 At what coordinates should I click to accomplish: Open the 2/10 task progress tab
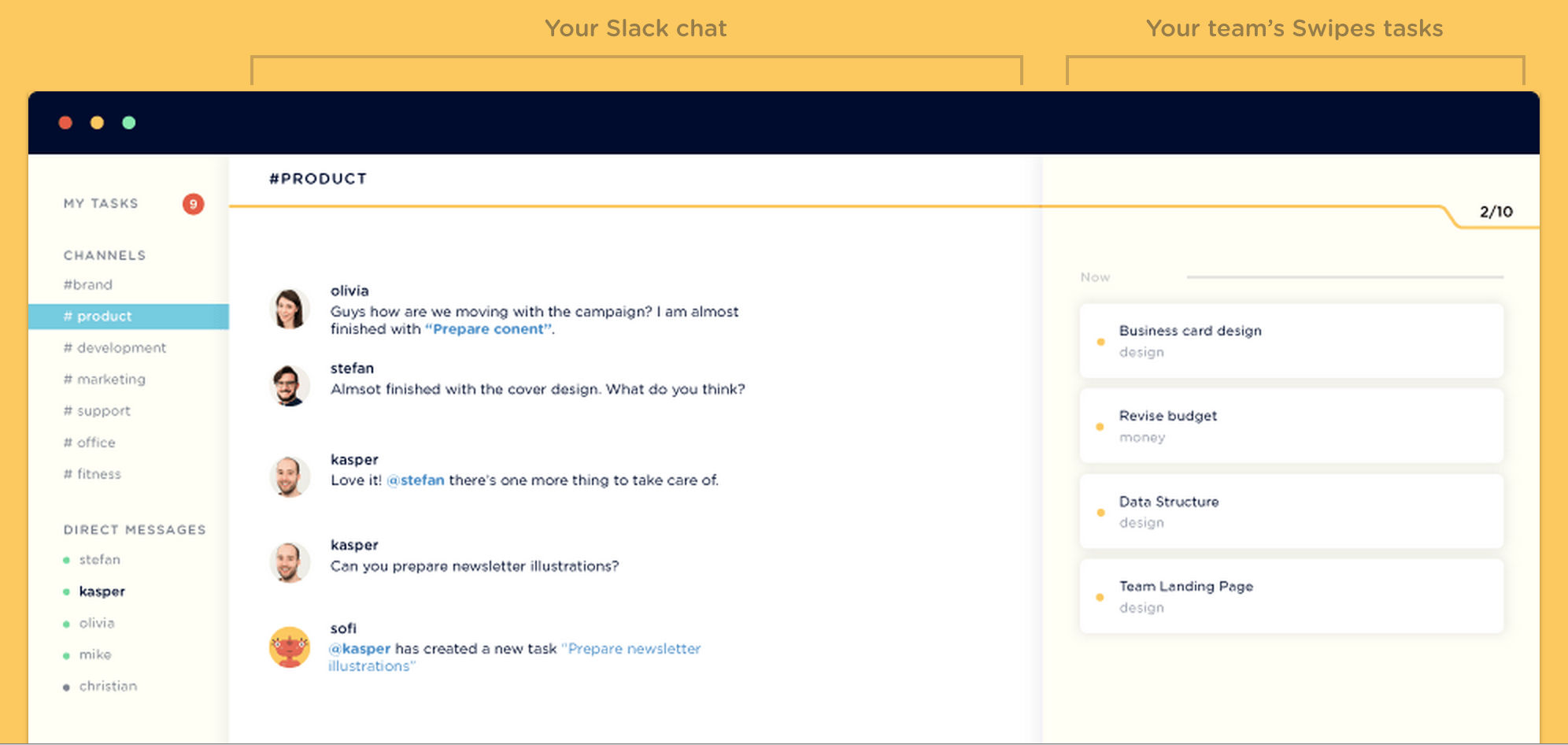(1496, 212)
